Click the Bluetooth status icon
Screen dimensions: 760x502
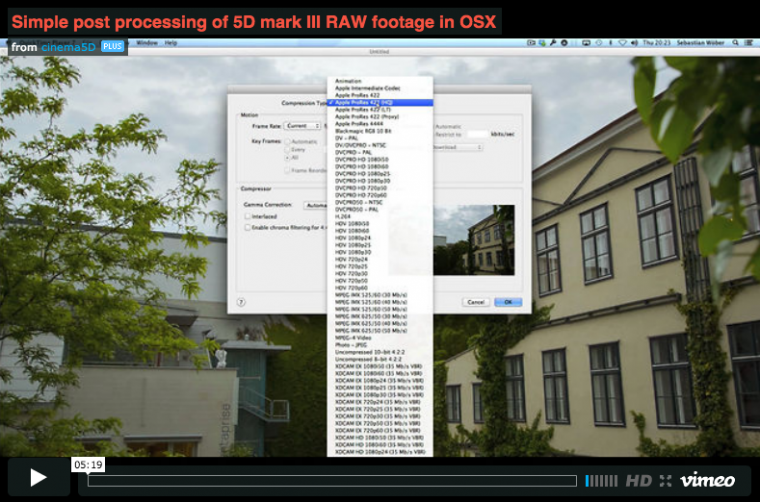[x=611, y=43]
